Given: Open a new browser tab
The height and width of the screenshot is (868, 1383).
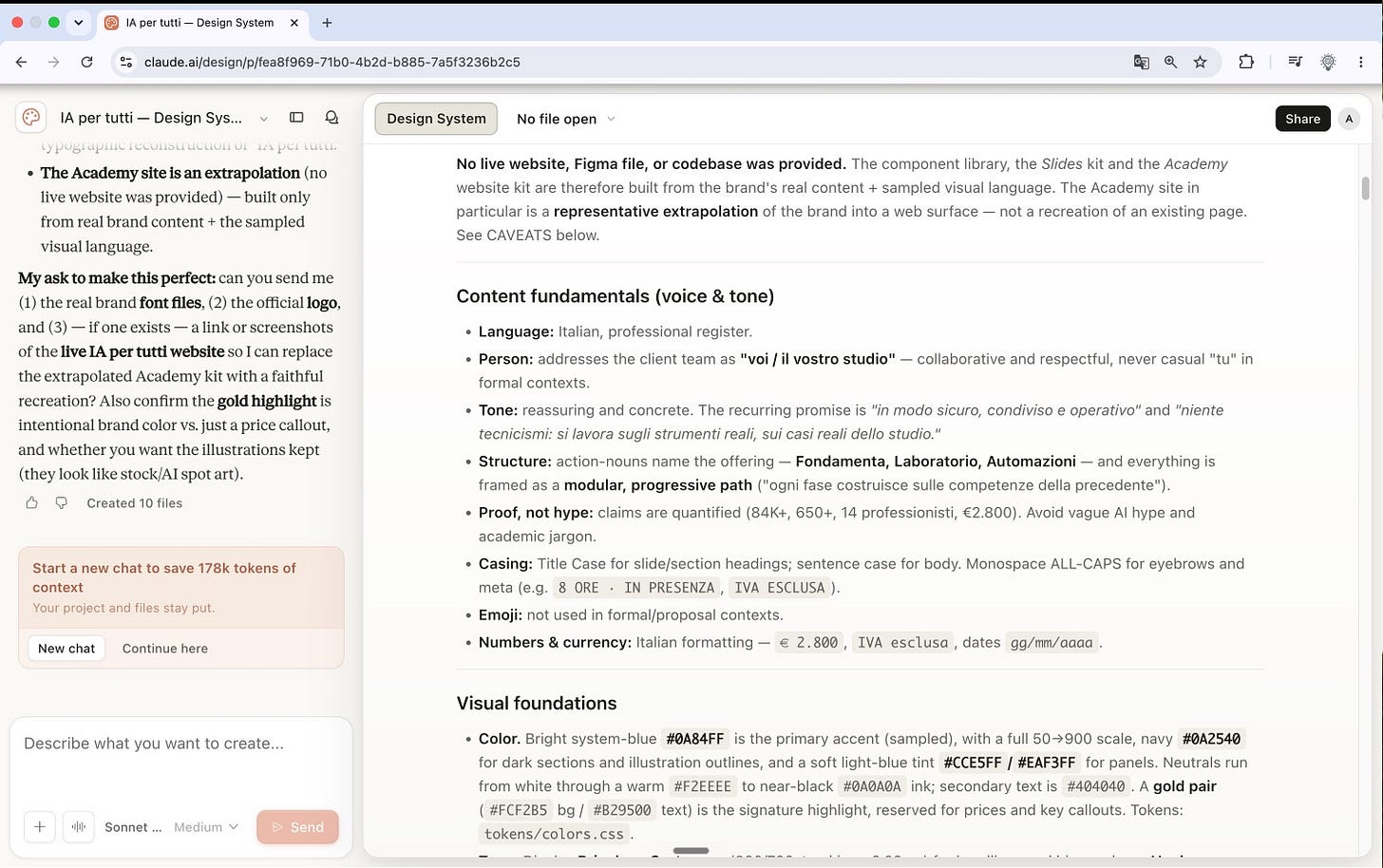Looking at the screenshot, I should tap(327, 23).
